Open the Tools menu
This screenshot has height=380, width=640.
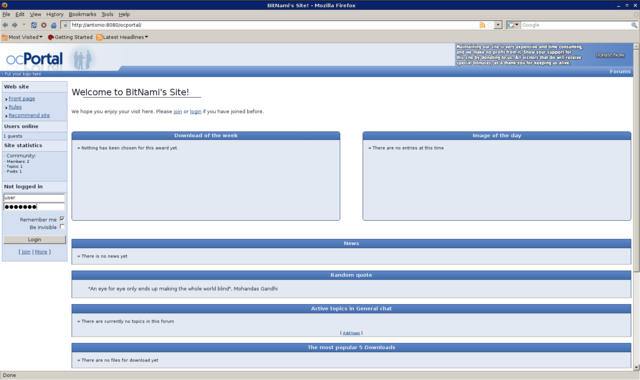tap(107, 14)
